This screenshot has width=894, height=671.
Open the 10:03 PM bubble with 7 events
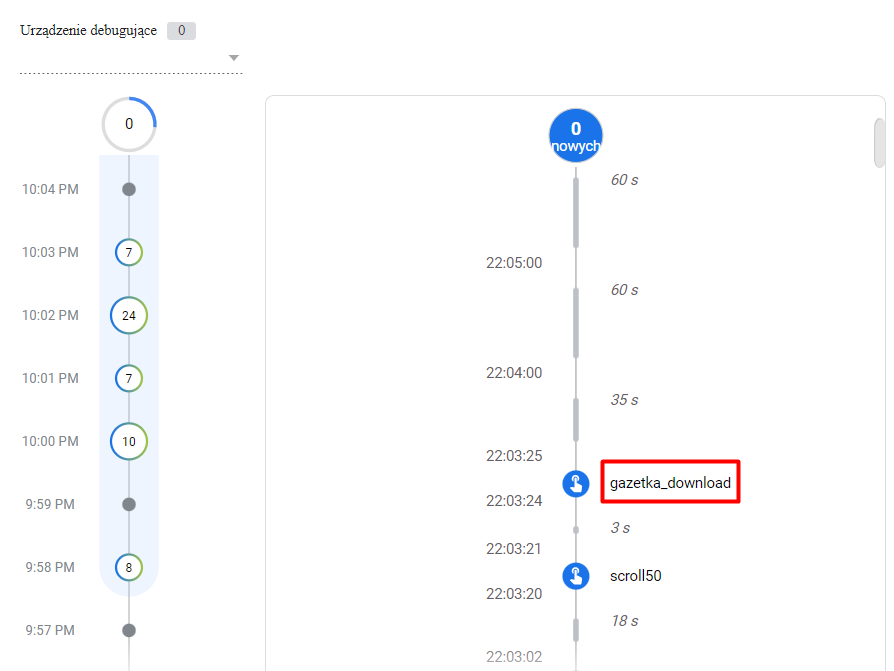pos(129,252)
